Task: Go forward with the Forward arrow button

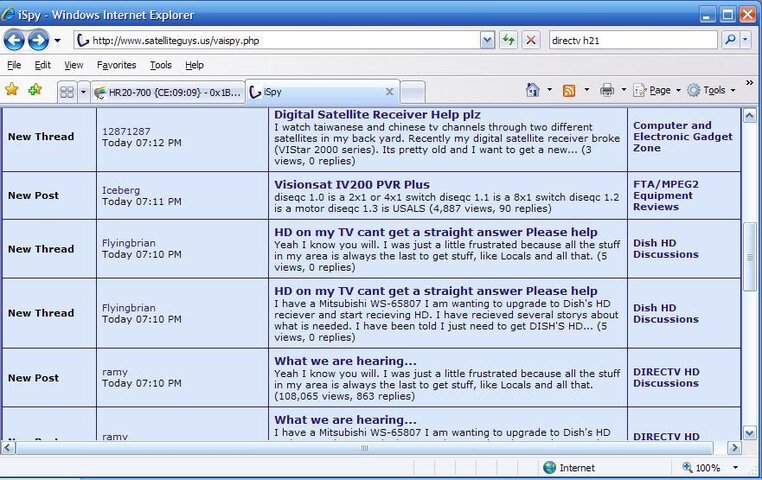Action: click(x=38, y=40)
